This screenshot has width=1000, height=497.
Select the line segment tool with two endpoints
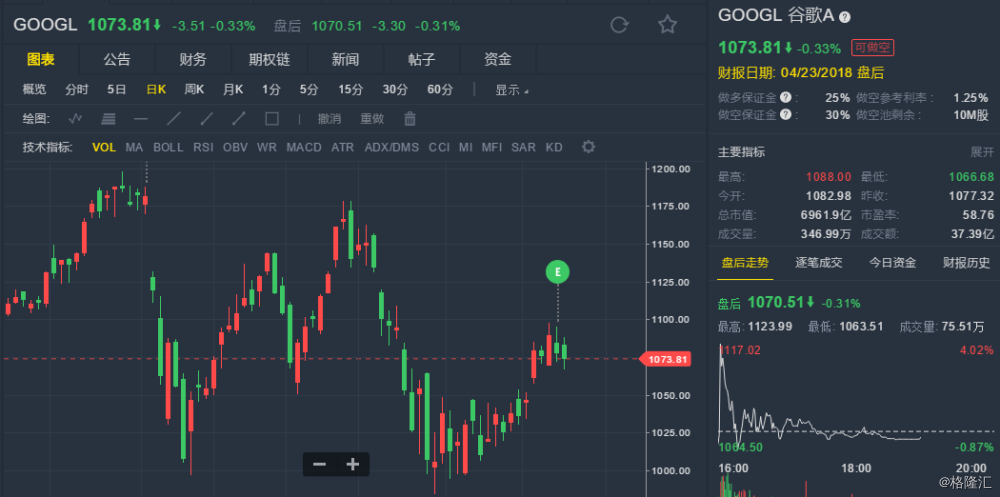coord(239,119)
